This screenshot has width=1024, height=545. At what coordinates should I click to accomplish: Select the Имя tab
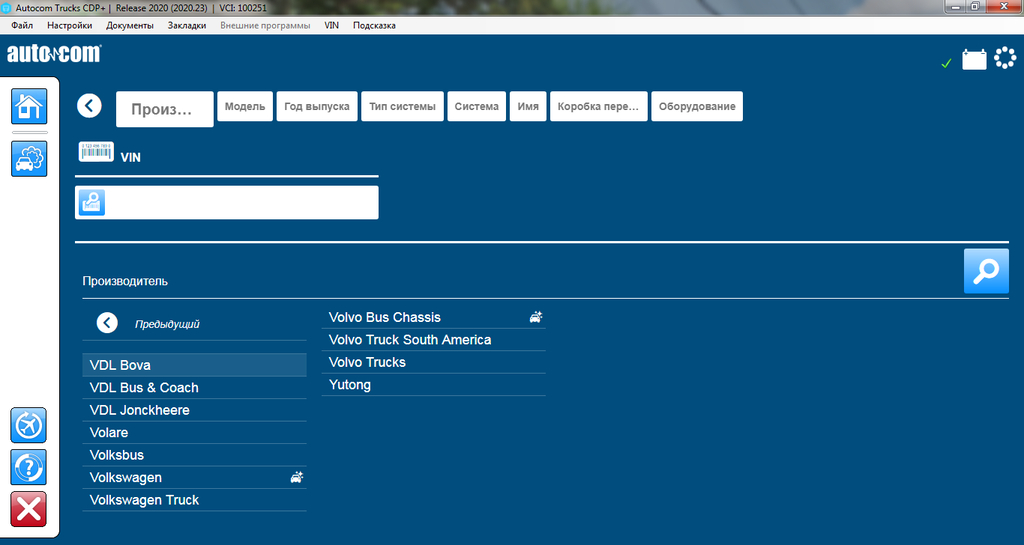pyautogui.click(x=528, y=106)
